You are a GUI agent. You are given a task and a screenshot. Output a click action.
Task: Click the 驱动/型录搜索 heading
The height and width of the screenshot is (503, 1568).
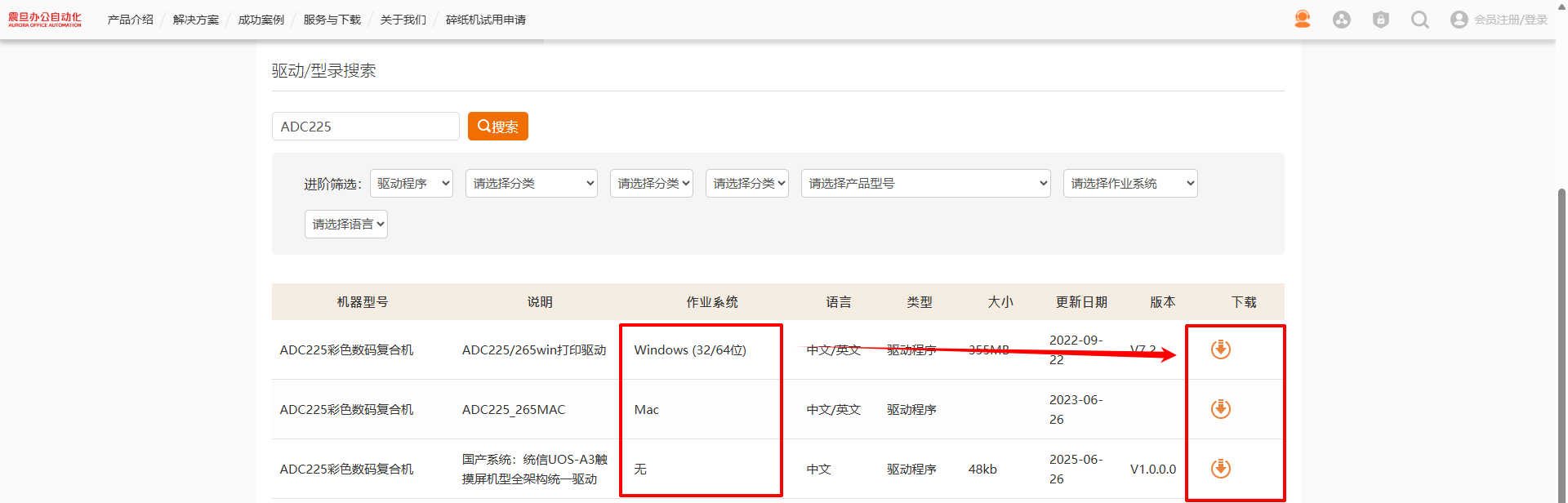(x=324, y=71)
